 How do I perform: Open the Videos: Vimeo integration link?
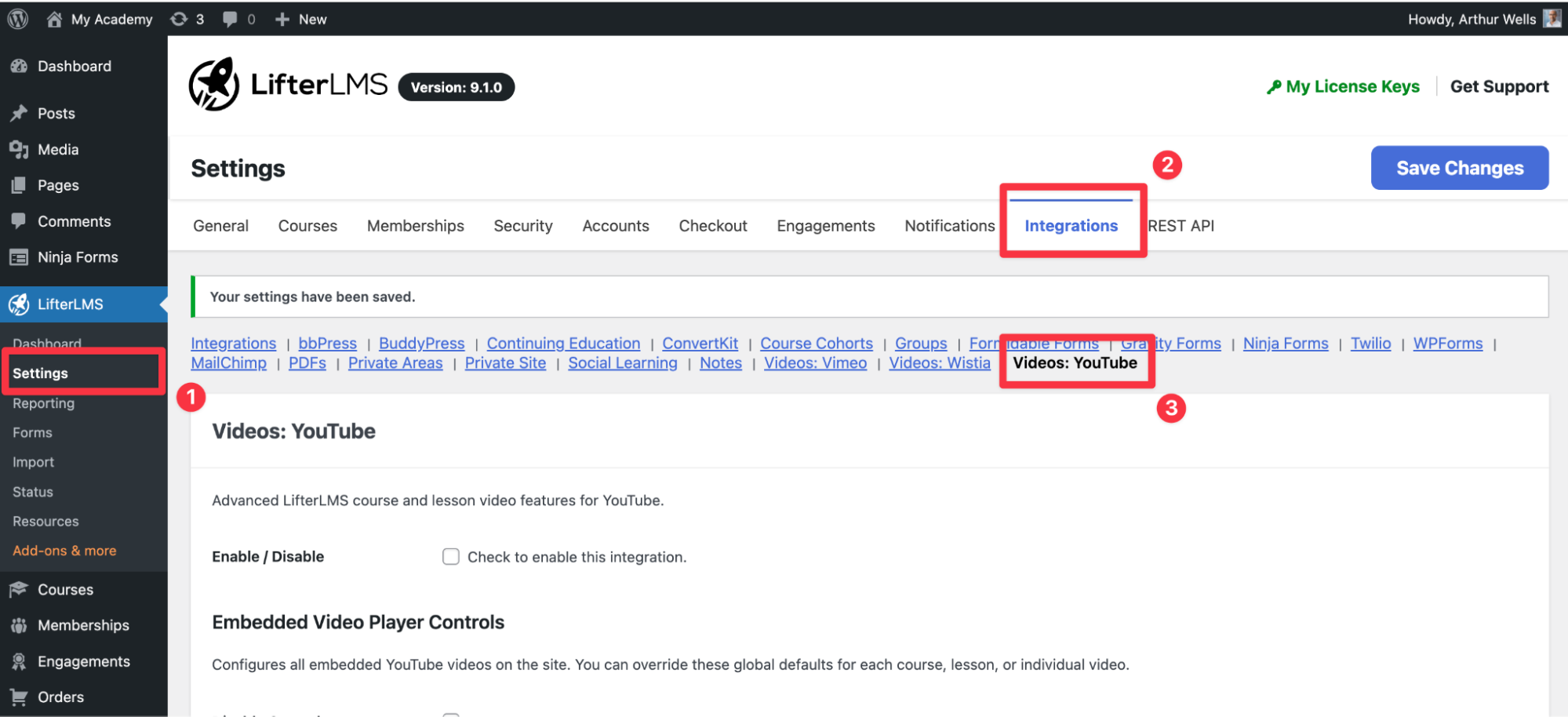tap(815, 363)
